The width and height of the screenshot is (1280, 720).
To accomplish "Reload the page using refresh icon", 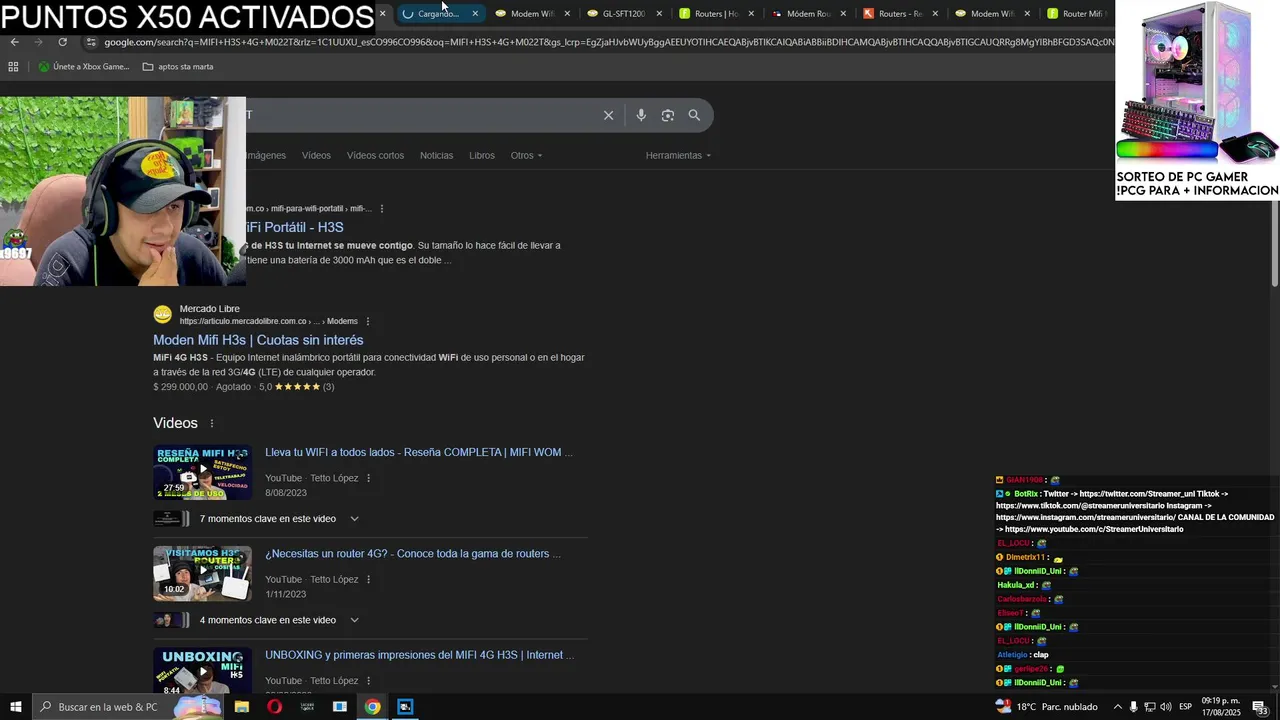I will [x=62, y=42].
